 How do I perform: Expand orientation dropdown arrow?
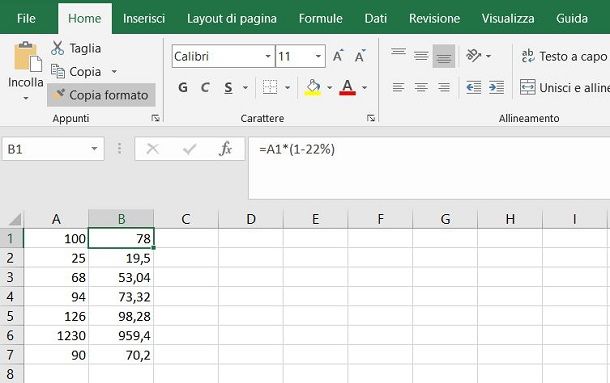(488, 56)
